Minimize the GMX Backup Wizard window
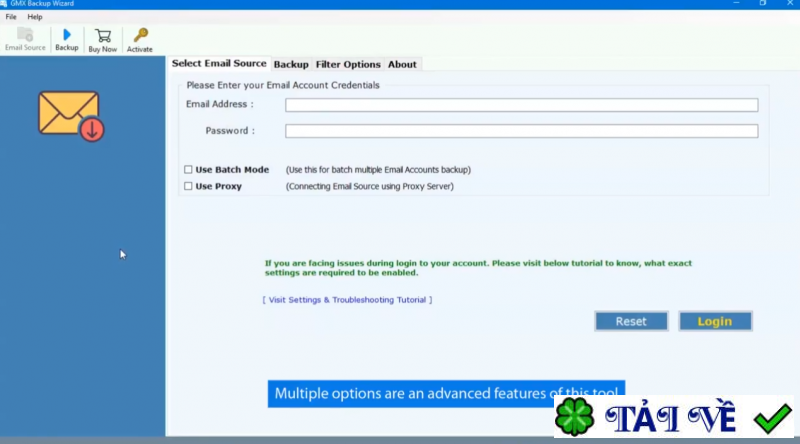The height and width of the screenshot is (444, 800). tap(736, 4)
